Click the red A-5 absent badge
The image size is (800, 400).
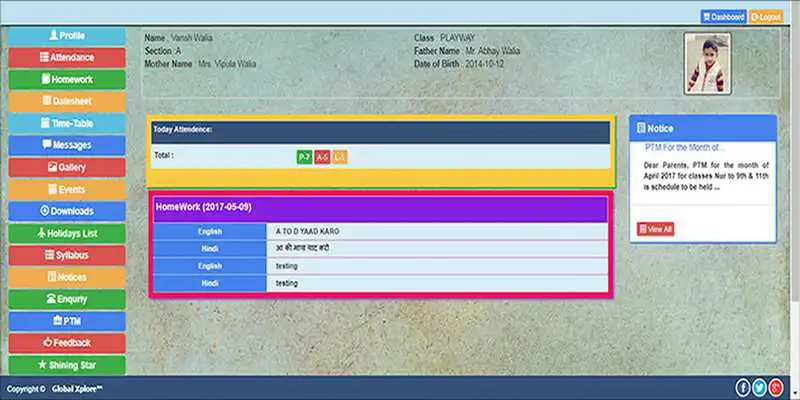pyautogui.click(x=322, y=157)
